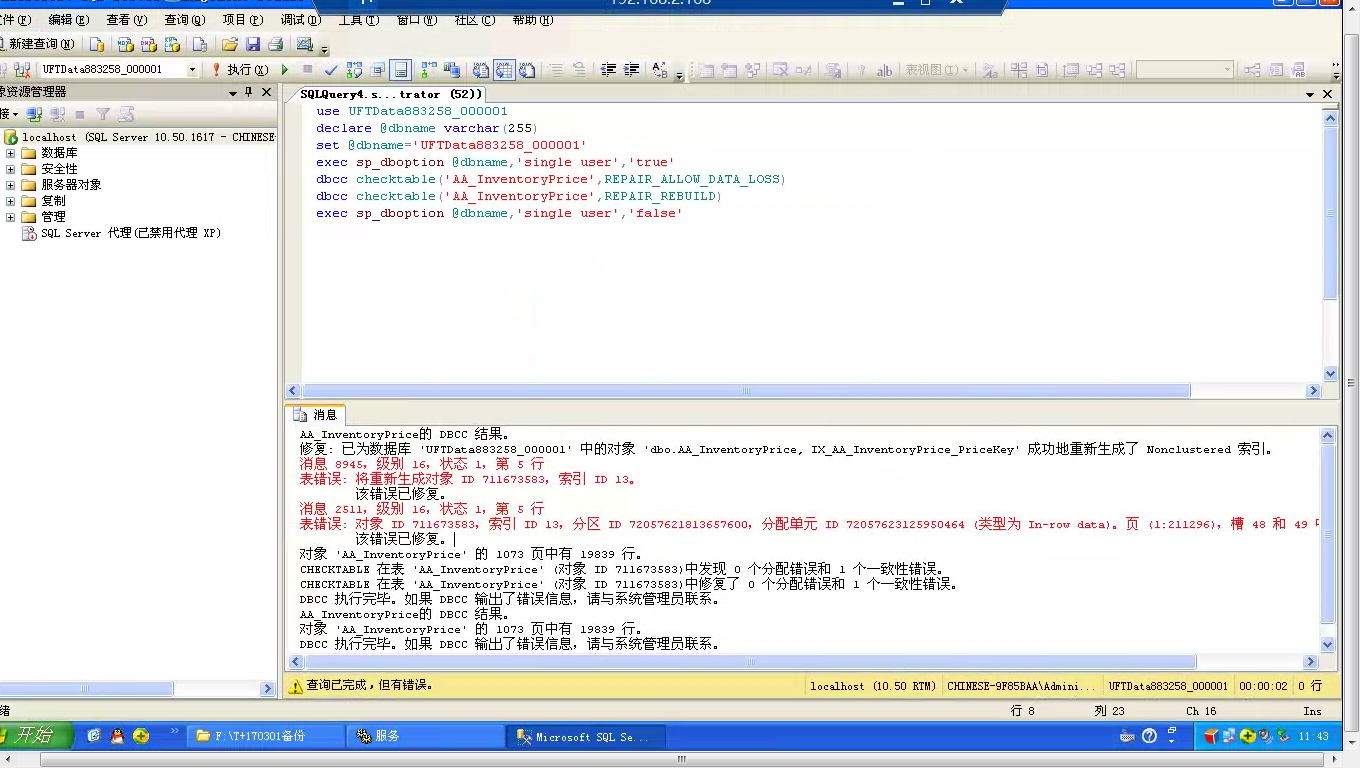Save the query with the disk icon
This screenshot has height=768, width=1360.
(253, 45)
